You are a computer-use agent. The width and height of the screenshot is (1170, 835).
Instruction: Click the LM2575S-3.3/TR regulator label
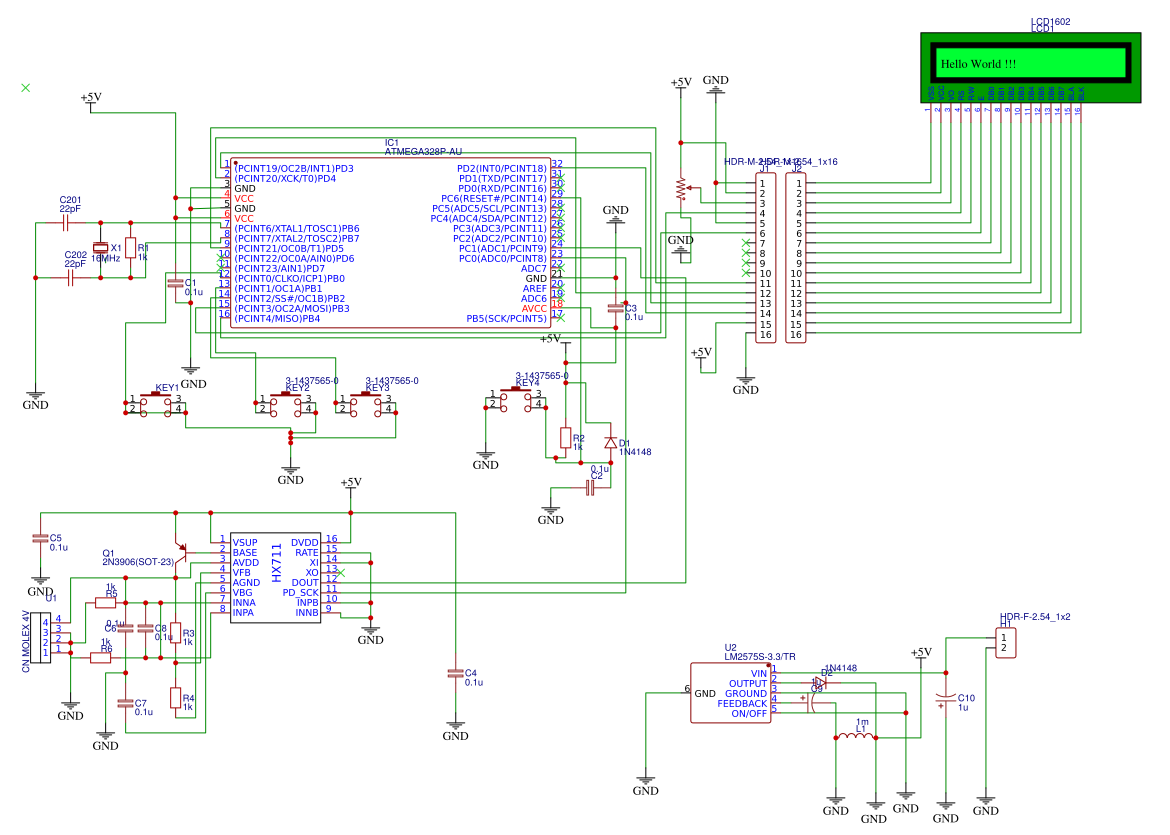760,657
